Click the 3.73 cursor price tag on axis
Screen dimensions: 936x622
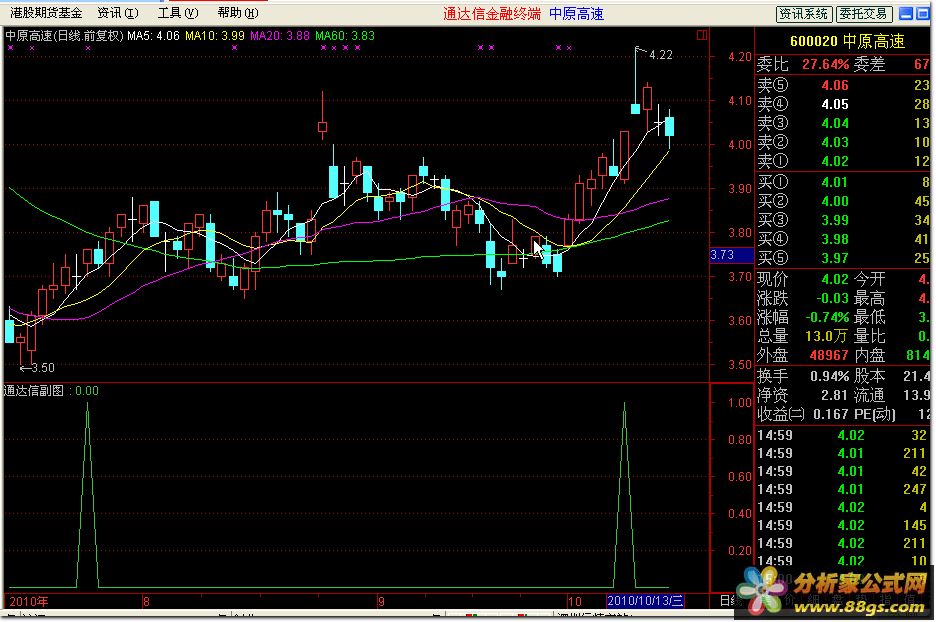[731, 255]
